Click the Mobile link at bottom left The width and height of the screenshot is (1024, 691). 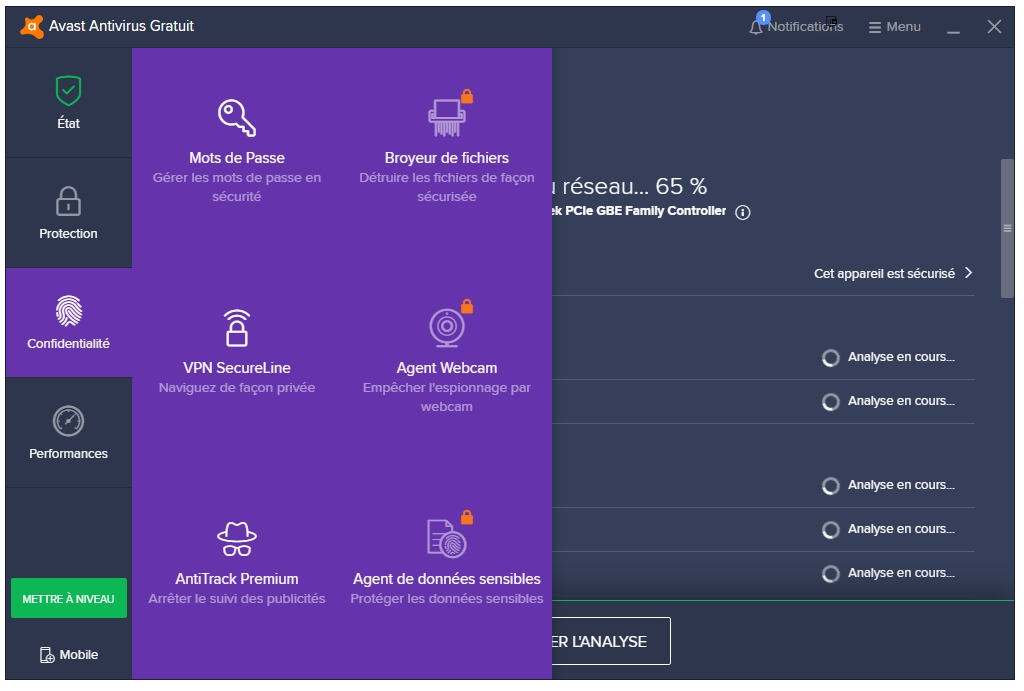[68, 654]
